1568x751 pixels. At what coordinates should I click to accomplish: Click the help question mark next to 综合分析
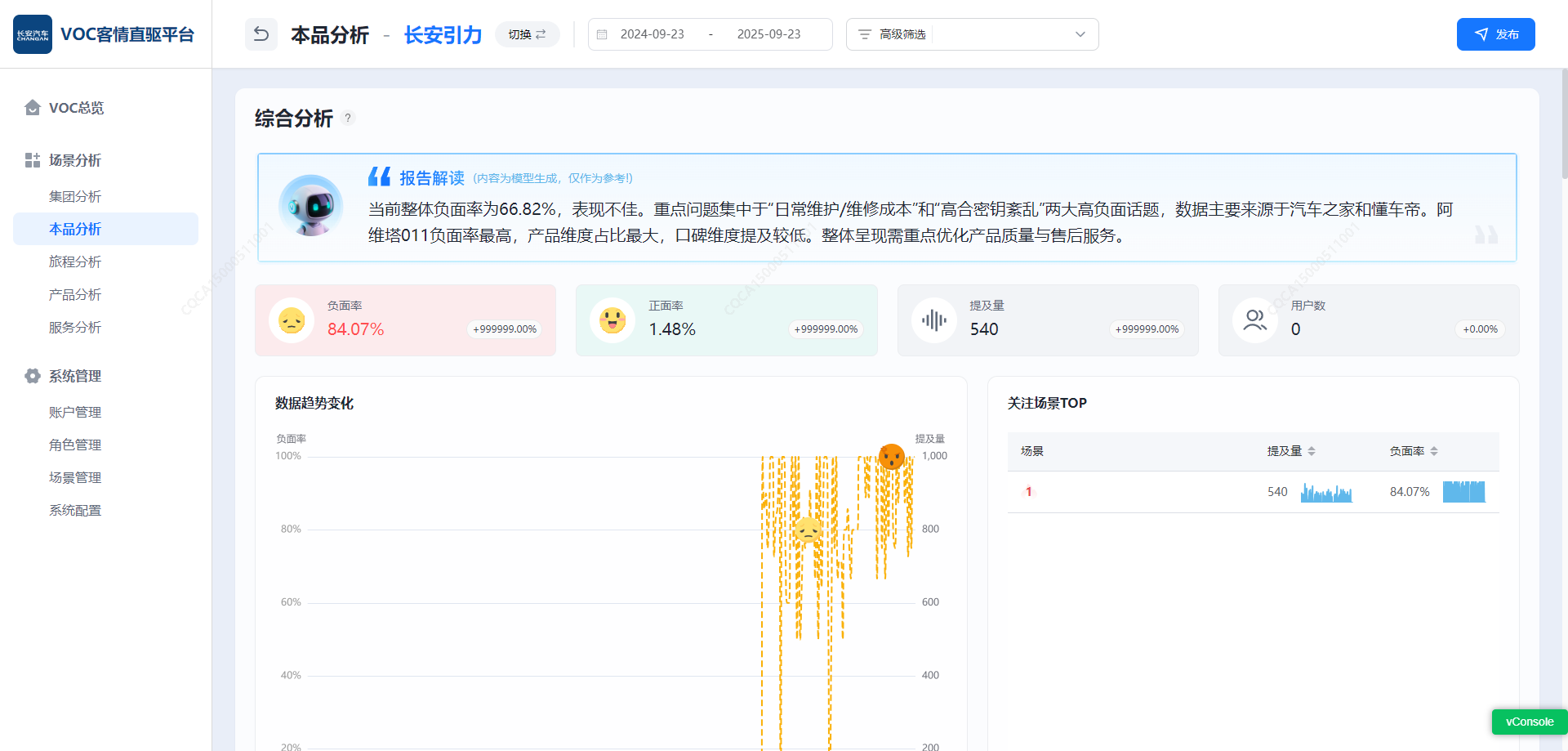click(348, 118)
